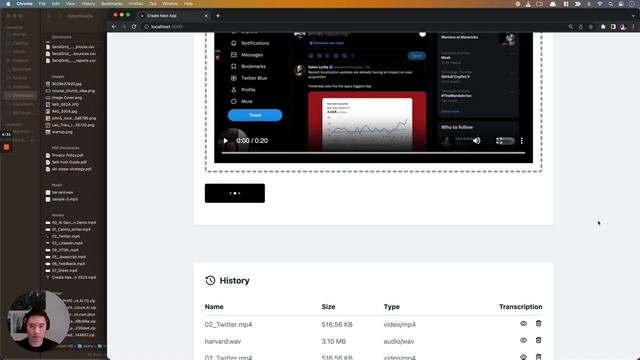Reload the localhost page
Screen dimensions: 640x360
point(134,27)
